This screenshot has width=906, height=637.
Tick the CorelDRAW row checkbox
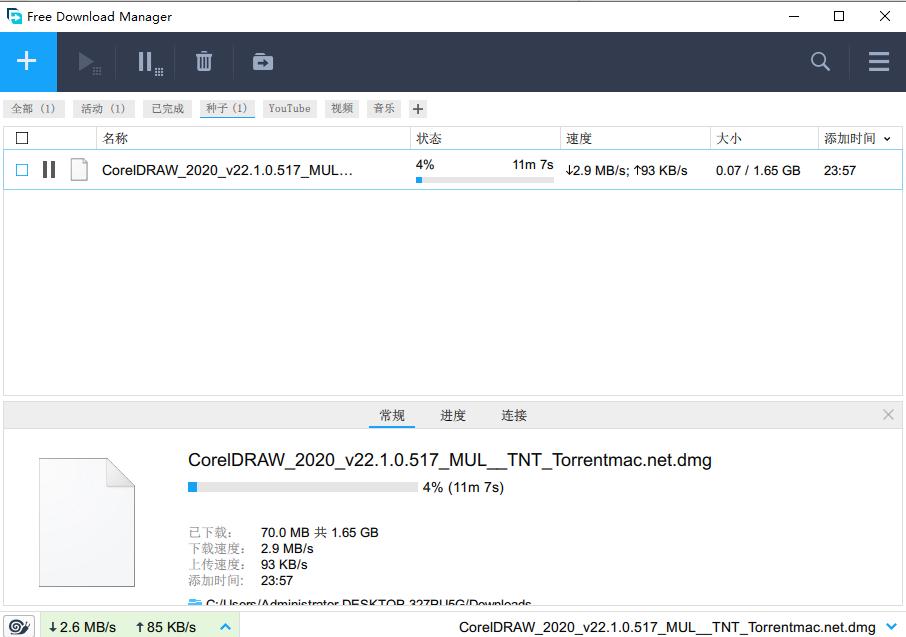(22, 170)
